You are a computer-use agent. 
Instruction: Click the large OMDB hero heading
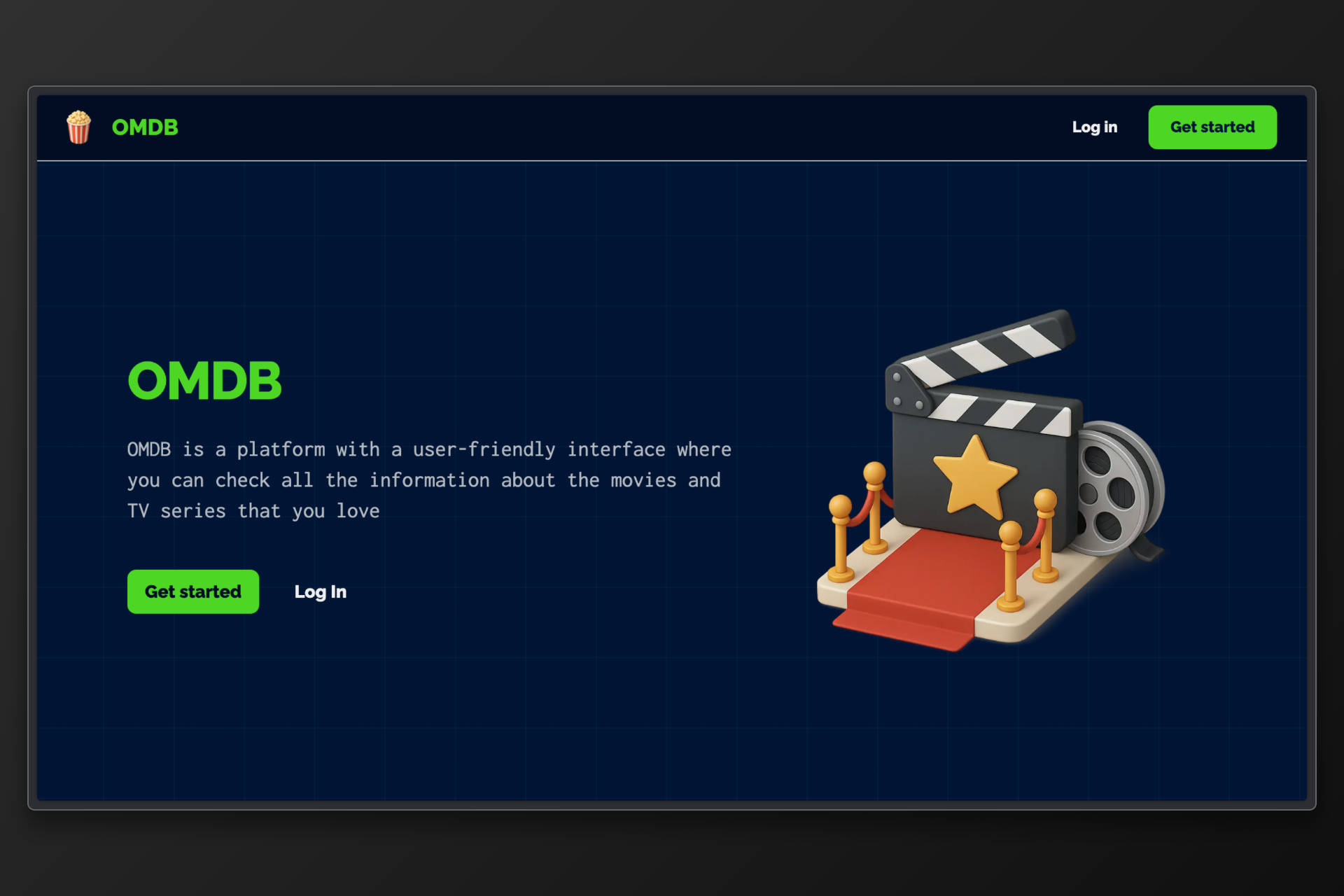point(204,381)
